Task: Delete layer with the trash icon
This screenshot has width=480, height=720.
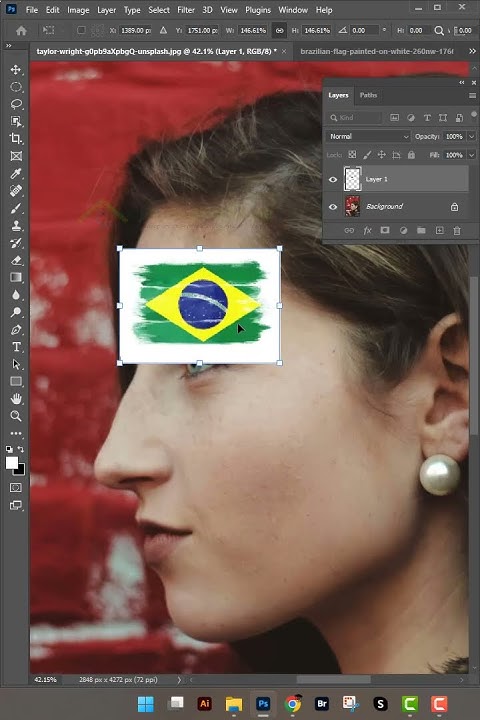Action: [457, 231]
